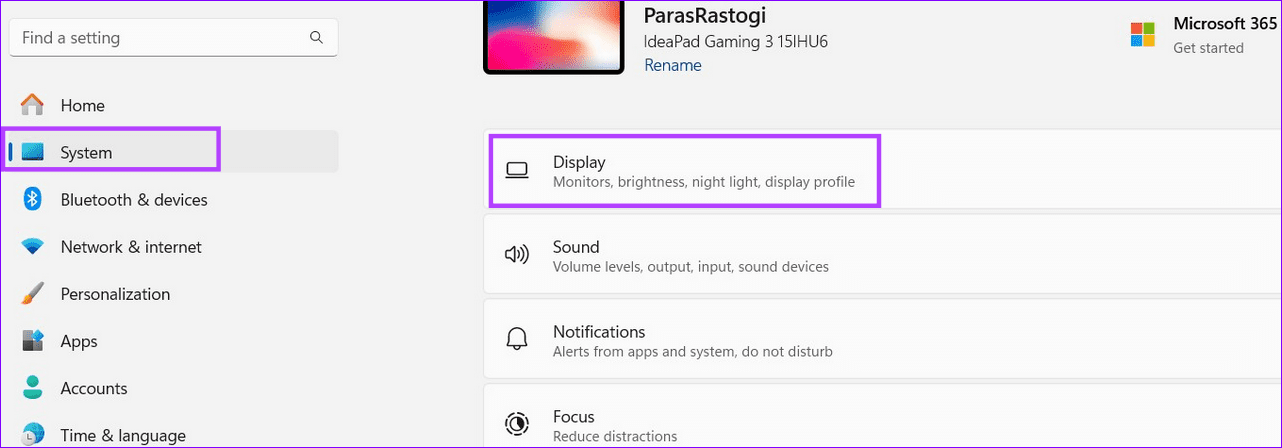Open Network & internet settings
This screenshot has height=448, width=1282.
click(x=131, y=247)
